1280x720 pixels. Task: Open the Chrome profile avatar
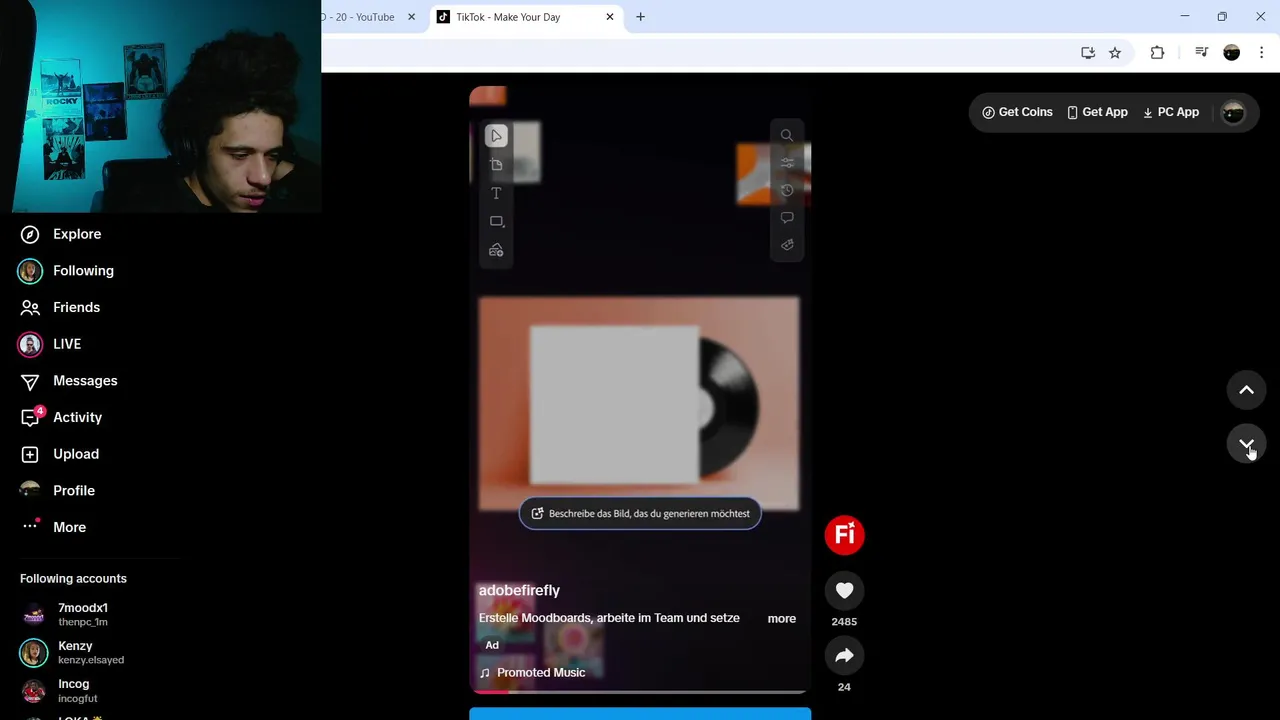[1232, 53]
